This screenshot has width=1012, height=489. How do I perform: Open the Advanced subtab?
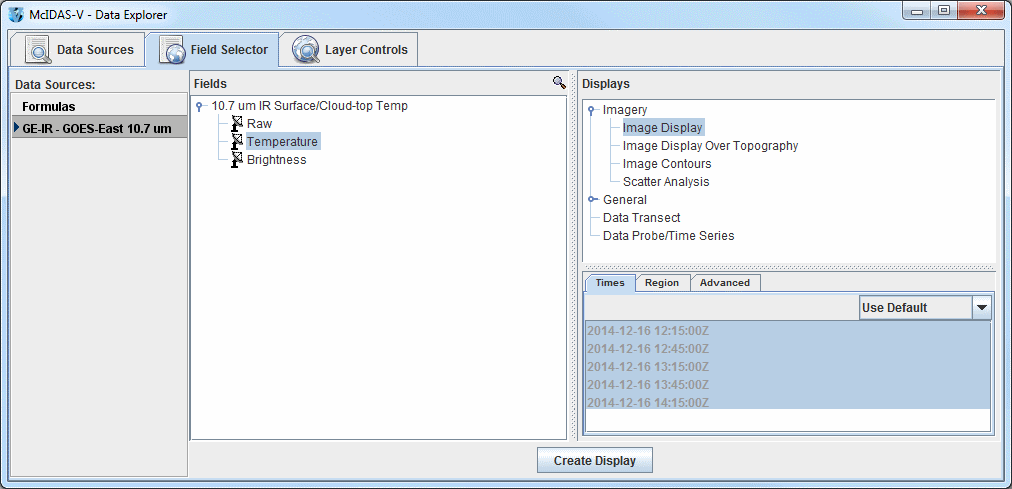(x=724, y=283)
